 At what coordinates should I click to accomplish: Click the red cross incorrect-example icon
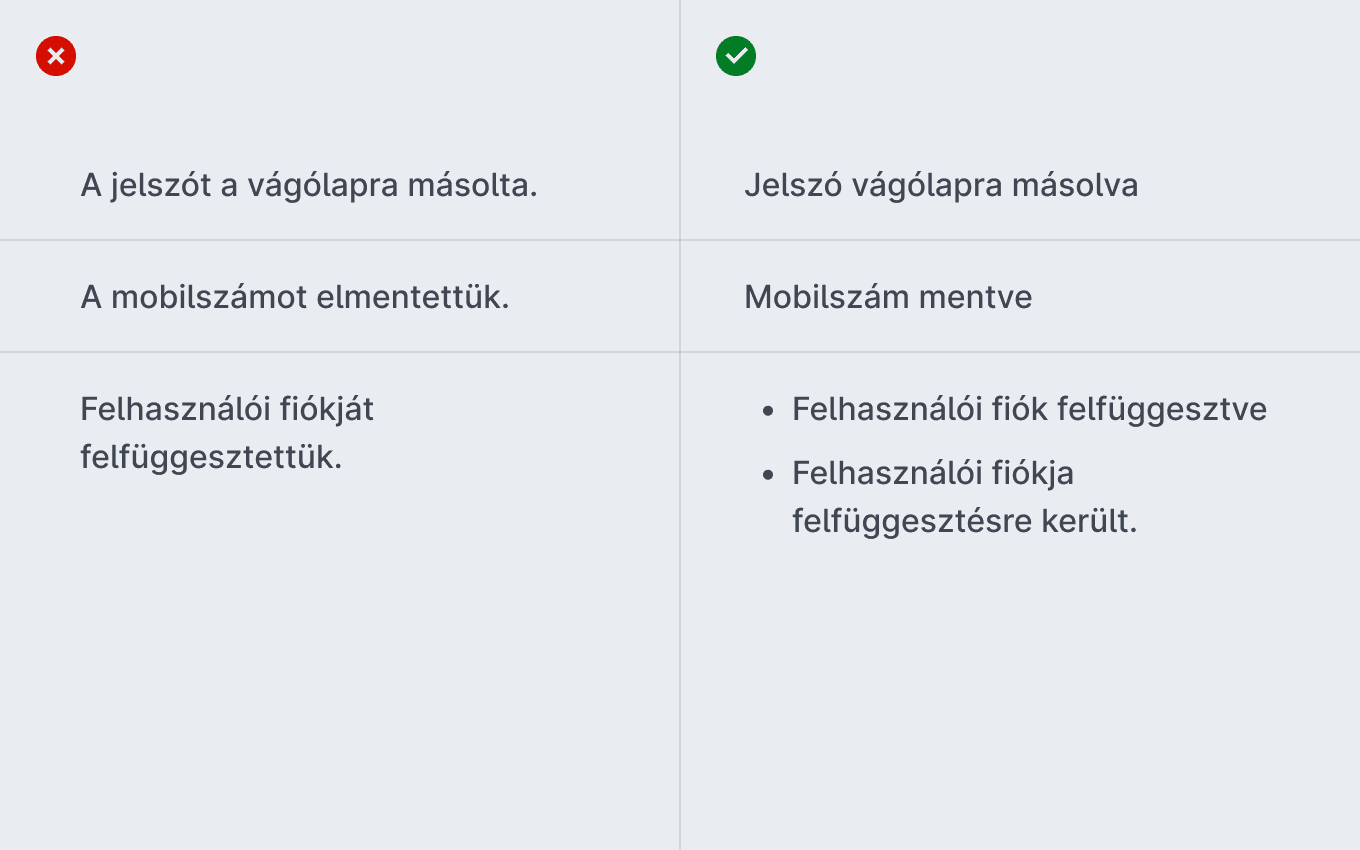[x=56, y=56]
